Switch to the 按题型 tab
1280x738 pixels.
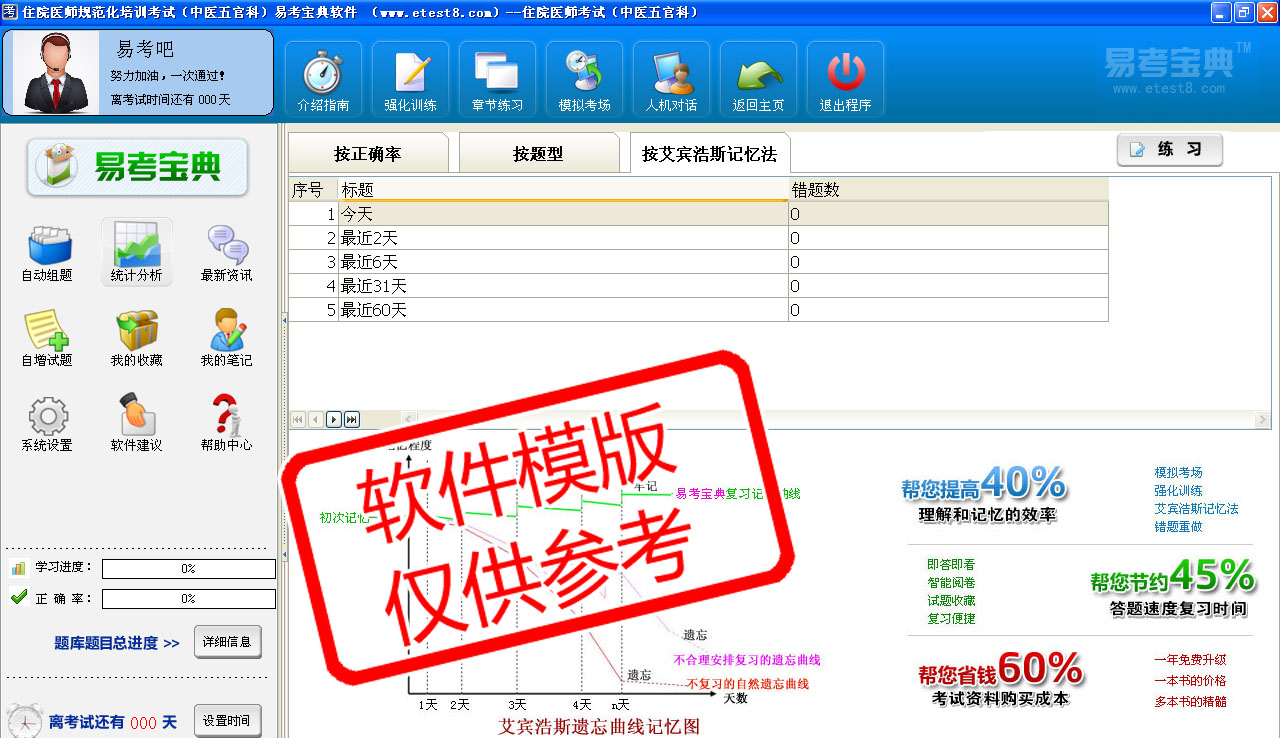pos(538,154)
